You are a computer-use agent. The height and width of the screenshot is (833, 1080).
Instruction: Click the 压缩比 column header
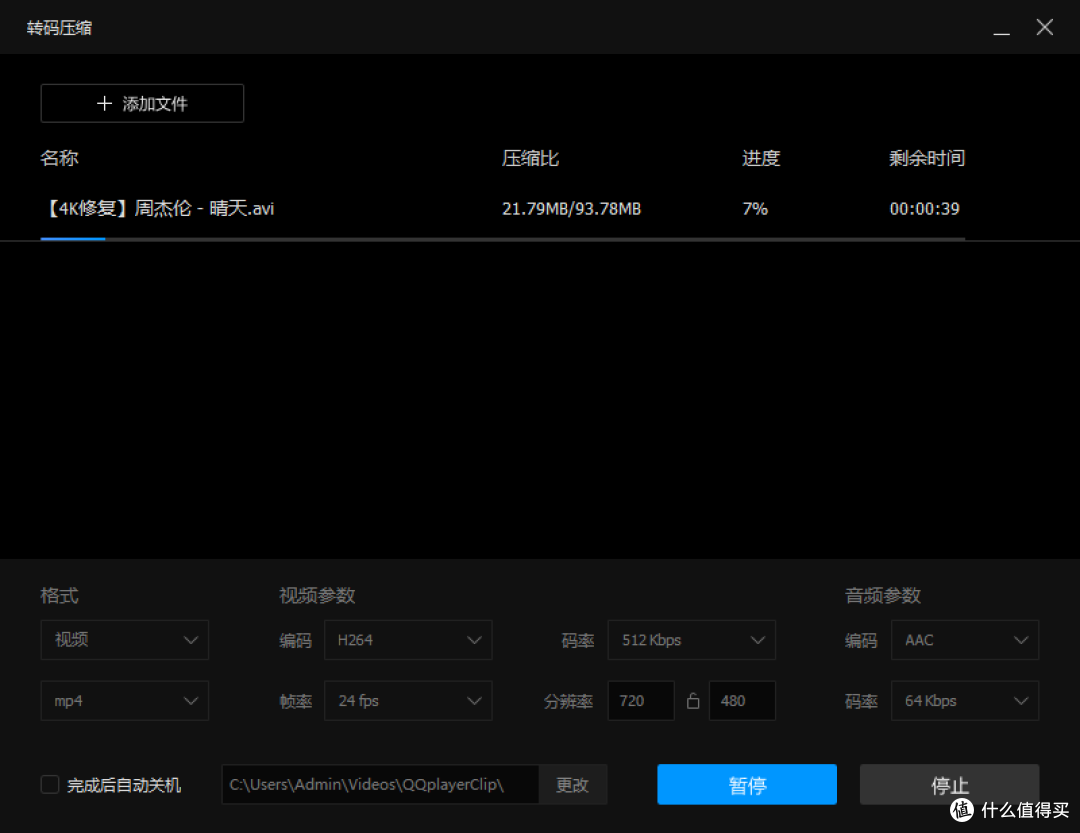pos(530,158)
